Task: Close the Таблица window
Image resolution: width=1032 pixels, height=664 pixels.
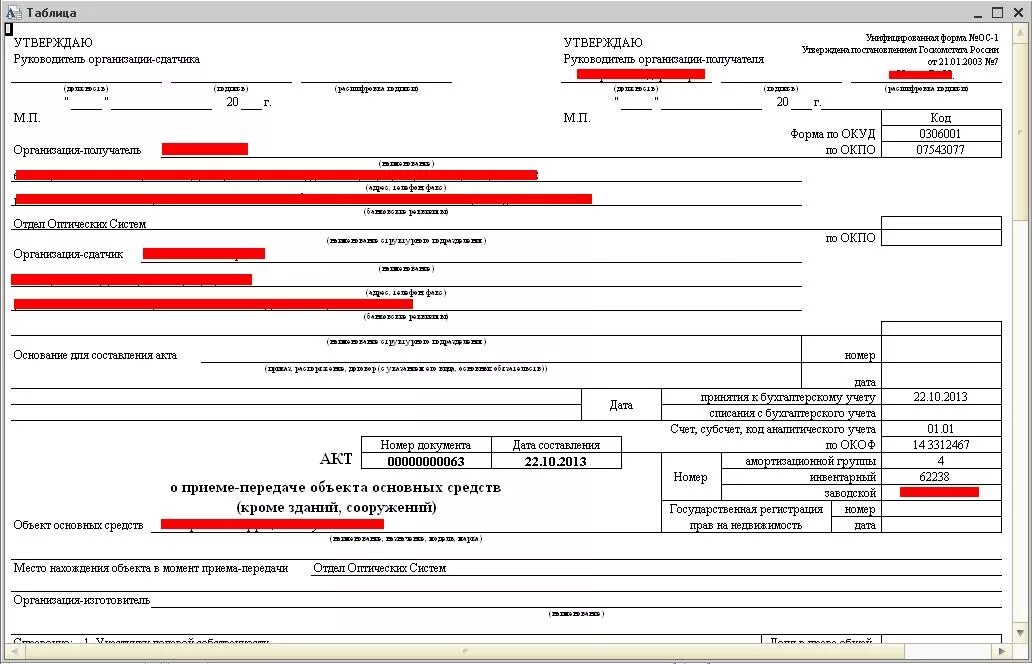Action: (1018, 13)
